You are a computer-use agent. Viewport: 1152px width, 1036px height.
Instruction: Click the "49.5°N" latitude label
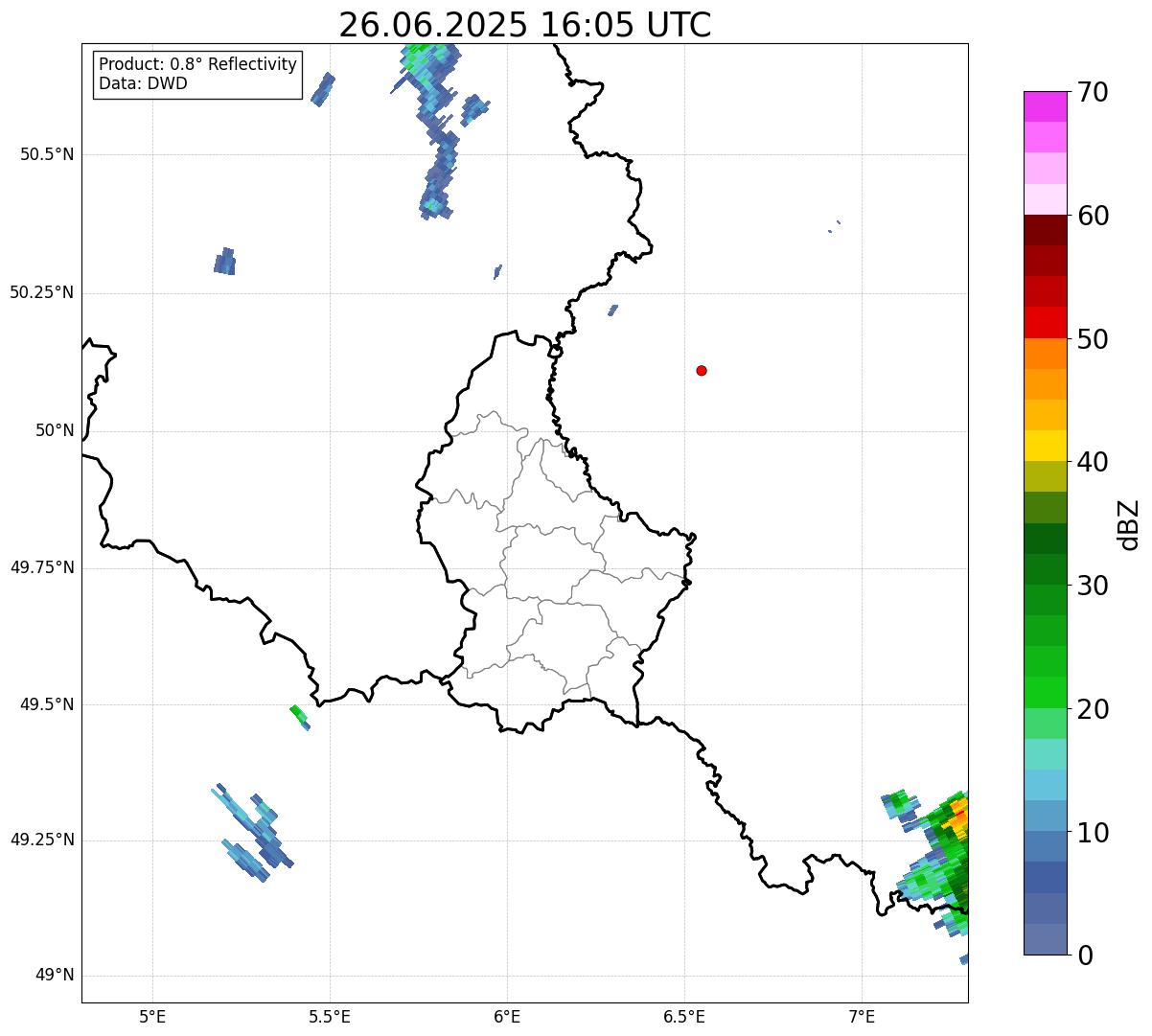(47, 704)
